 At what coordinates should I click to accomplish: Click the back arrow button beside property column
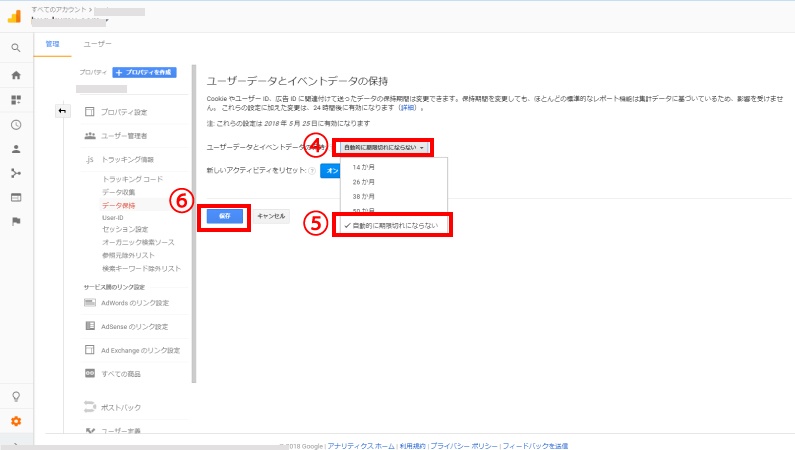pyautogui.click(x=63, y=110)
